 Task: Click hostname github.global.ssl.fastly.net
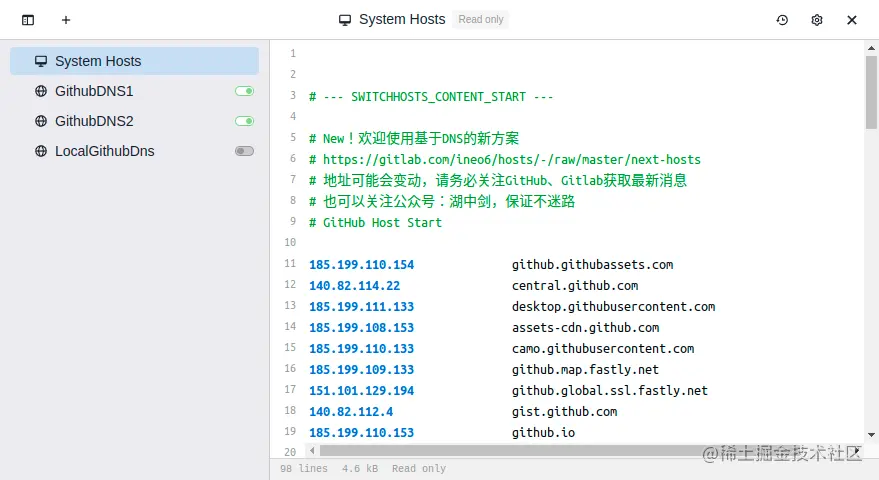click(610, 391)
